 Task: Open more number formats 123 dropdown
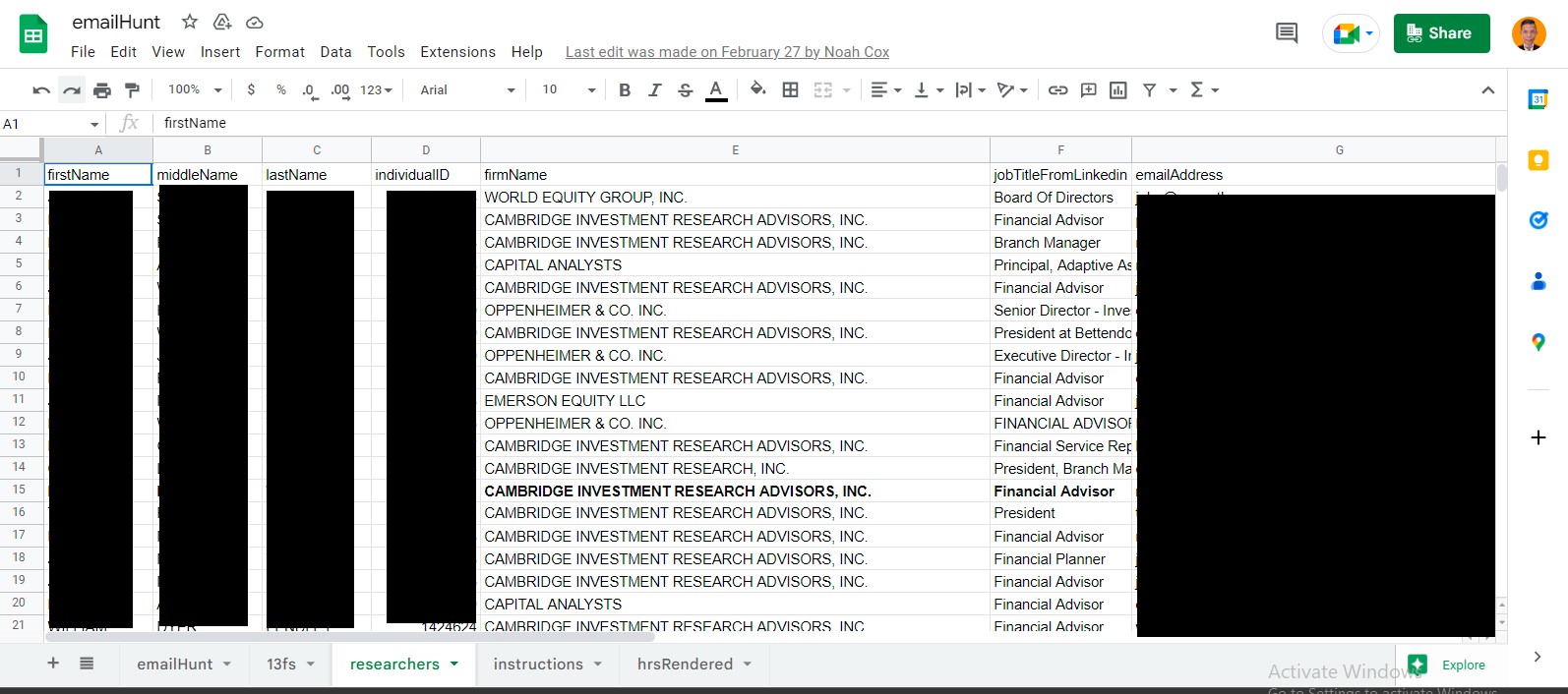pyautogui.click(x=376, y=90)
